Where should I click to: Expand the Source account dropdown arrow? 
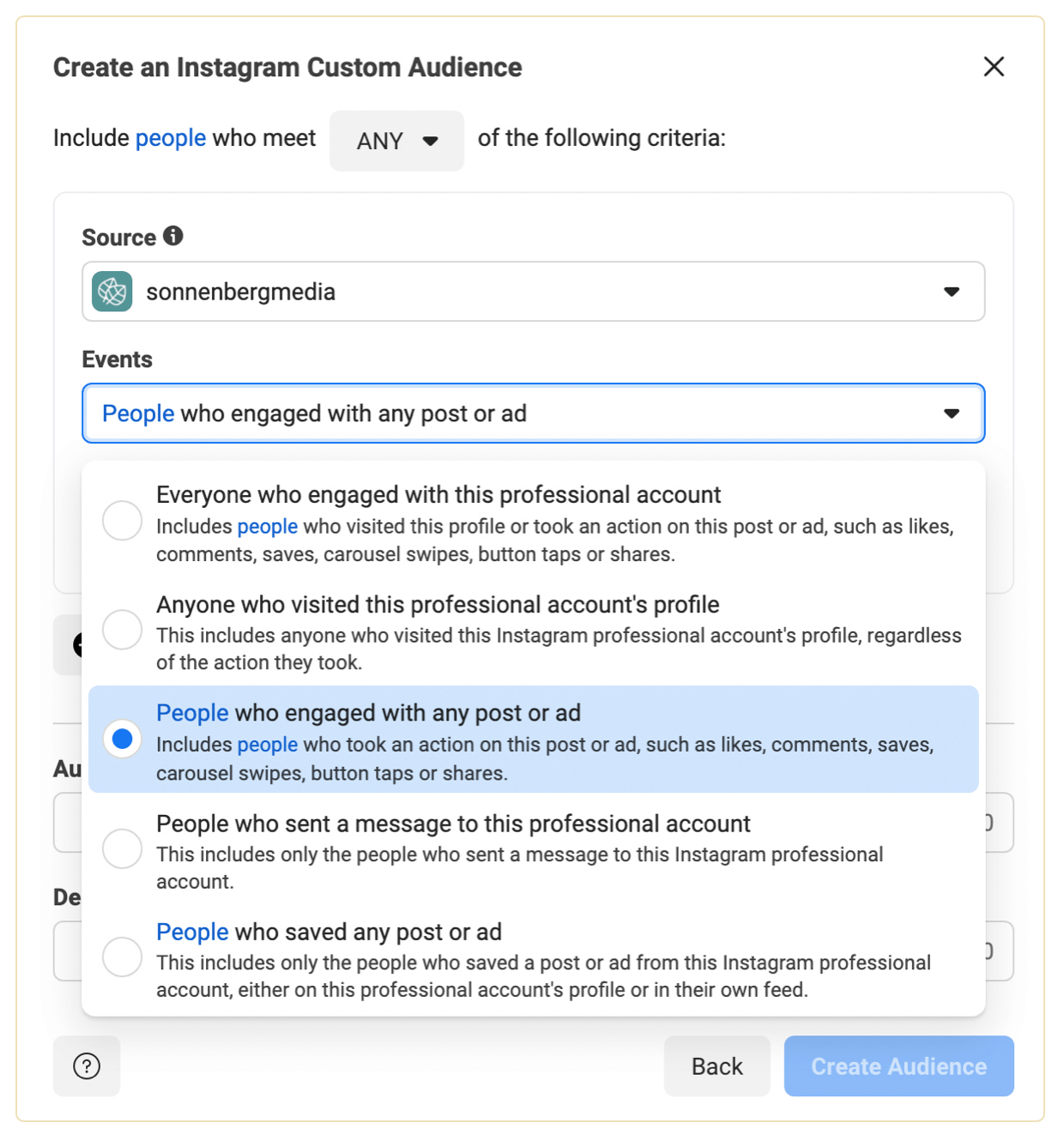[x=952, y=292]
